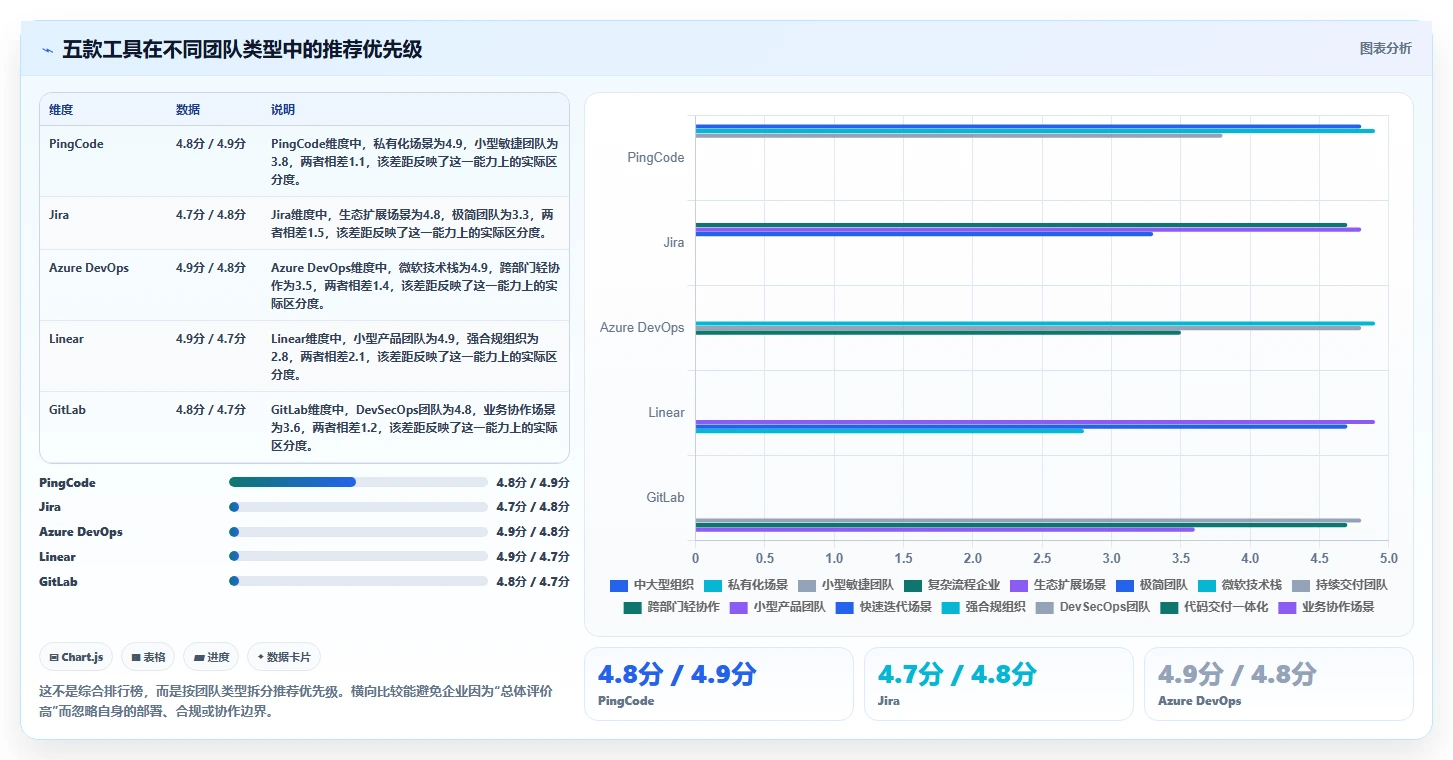1453x760 pixels.
Task: Select Linear cell in the table
Action: (67, 339)
